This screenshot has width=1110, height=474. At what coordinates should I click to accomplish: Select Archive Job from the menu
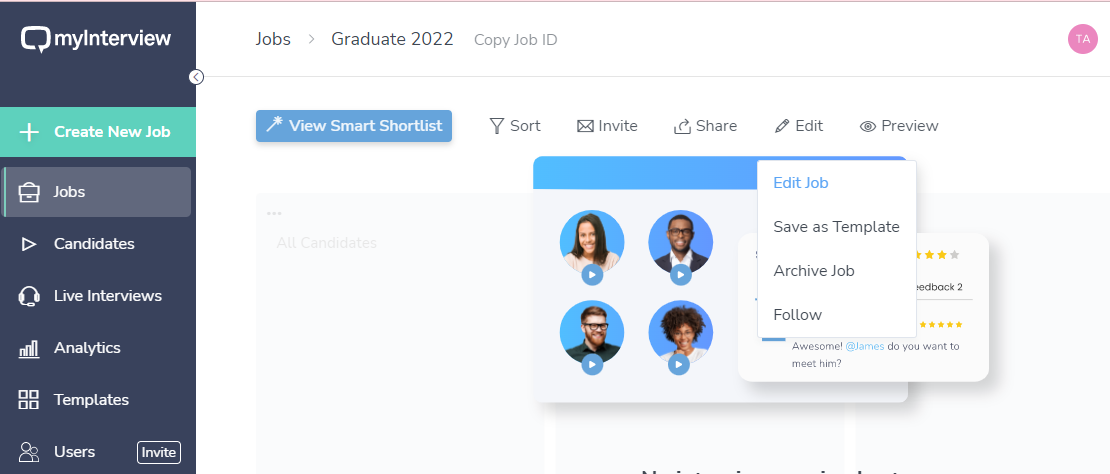click(814, 271)
